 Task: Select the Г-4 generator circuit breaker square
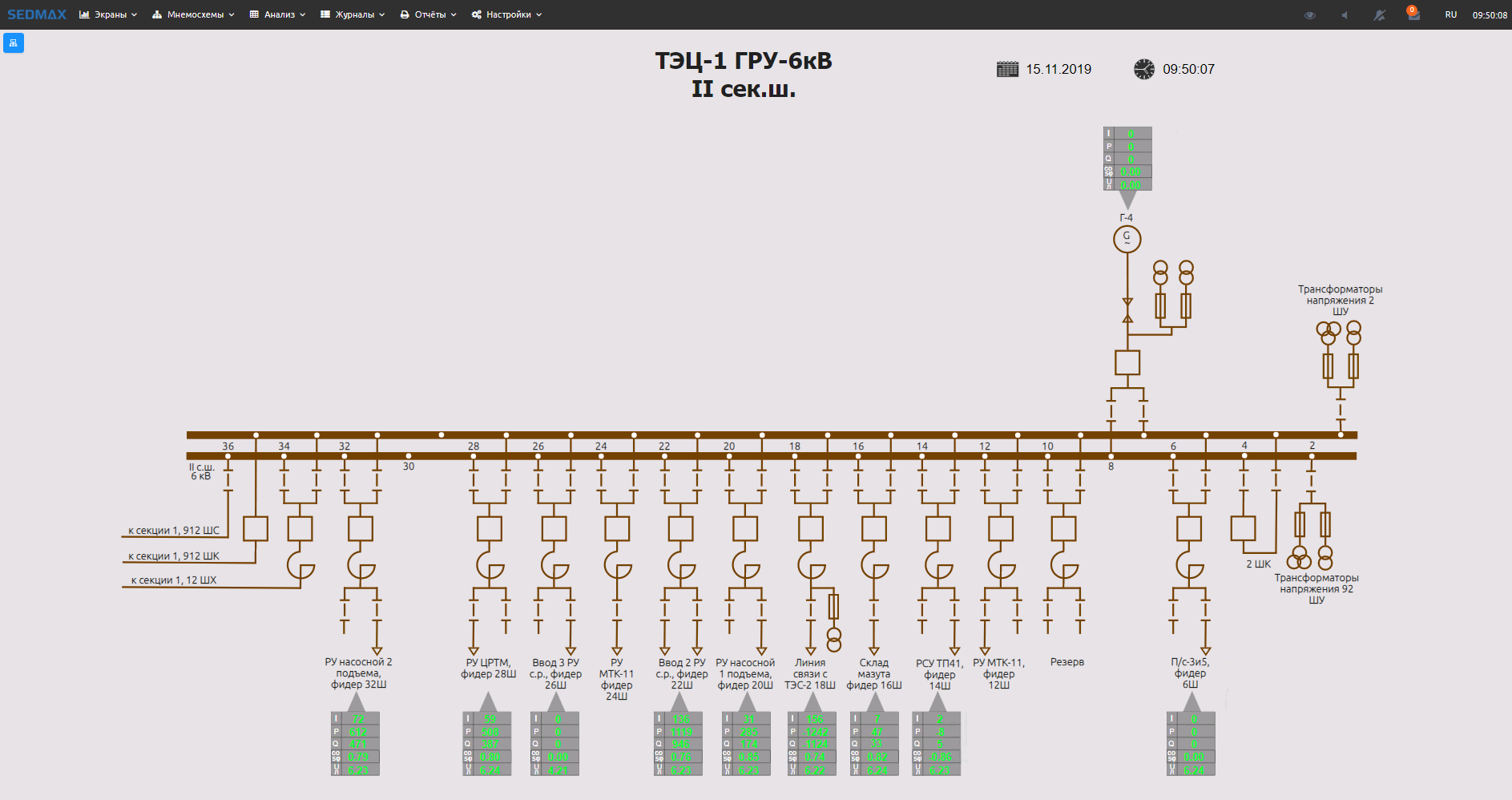1127,362
